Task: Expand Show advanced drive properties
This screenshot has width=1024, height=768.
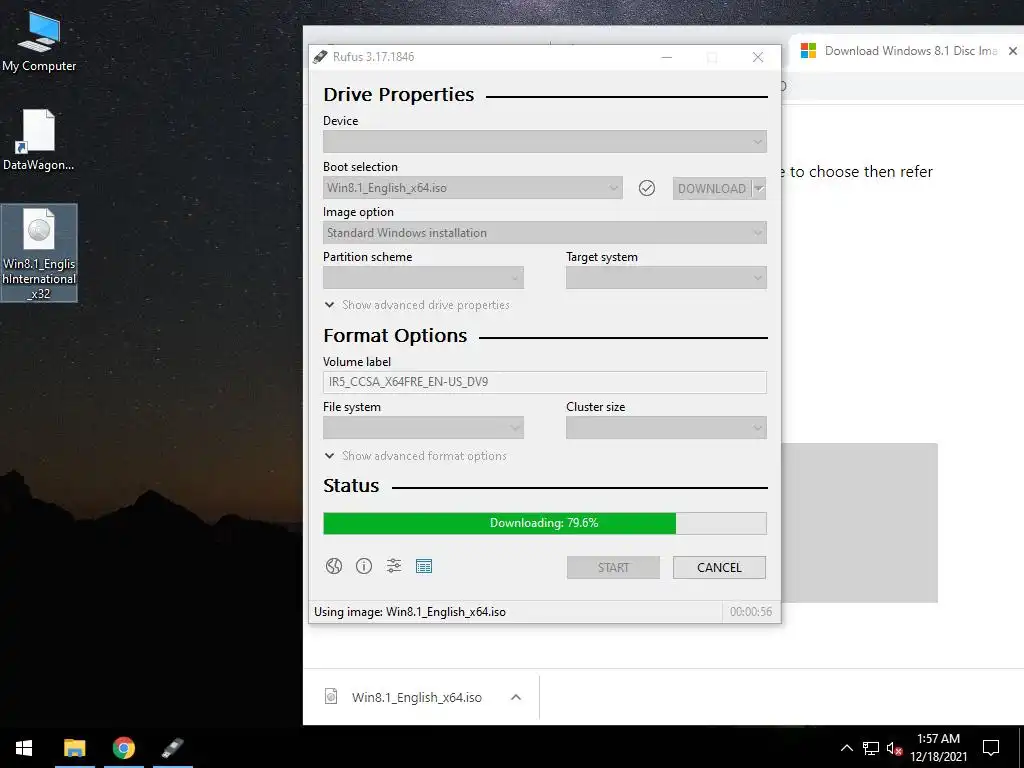Action: click(417, 305)
